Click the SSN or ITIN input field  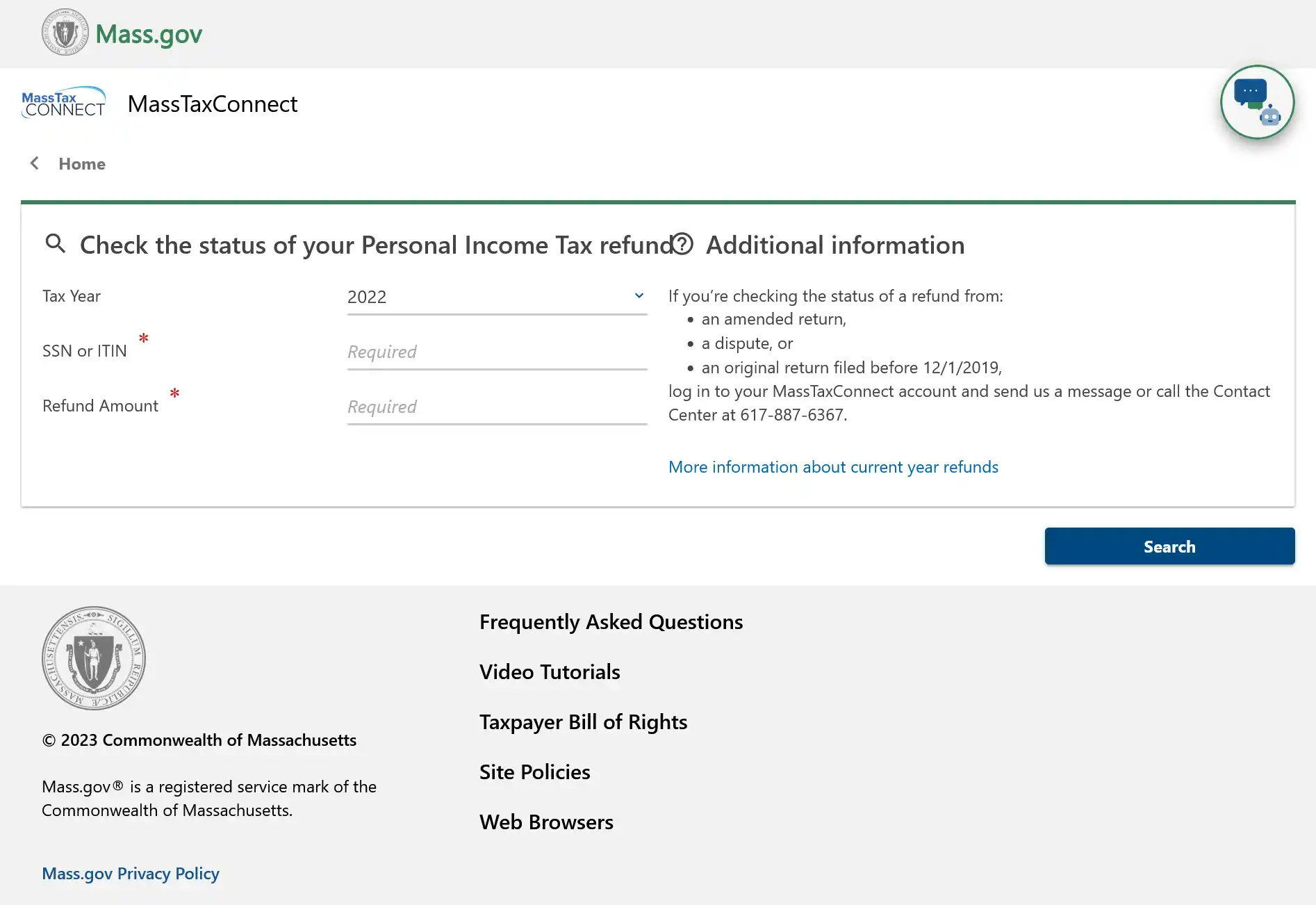[x=497, y=352]
